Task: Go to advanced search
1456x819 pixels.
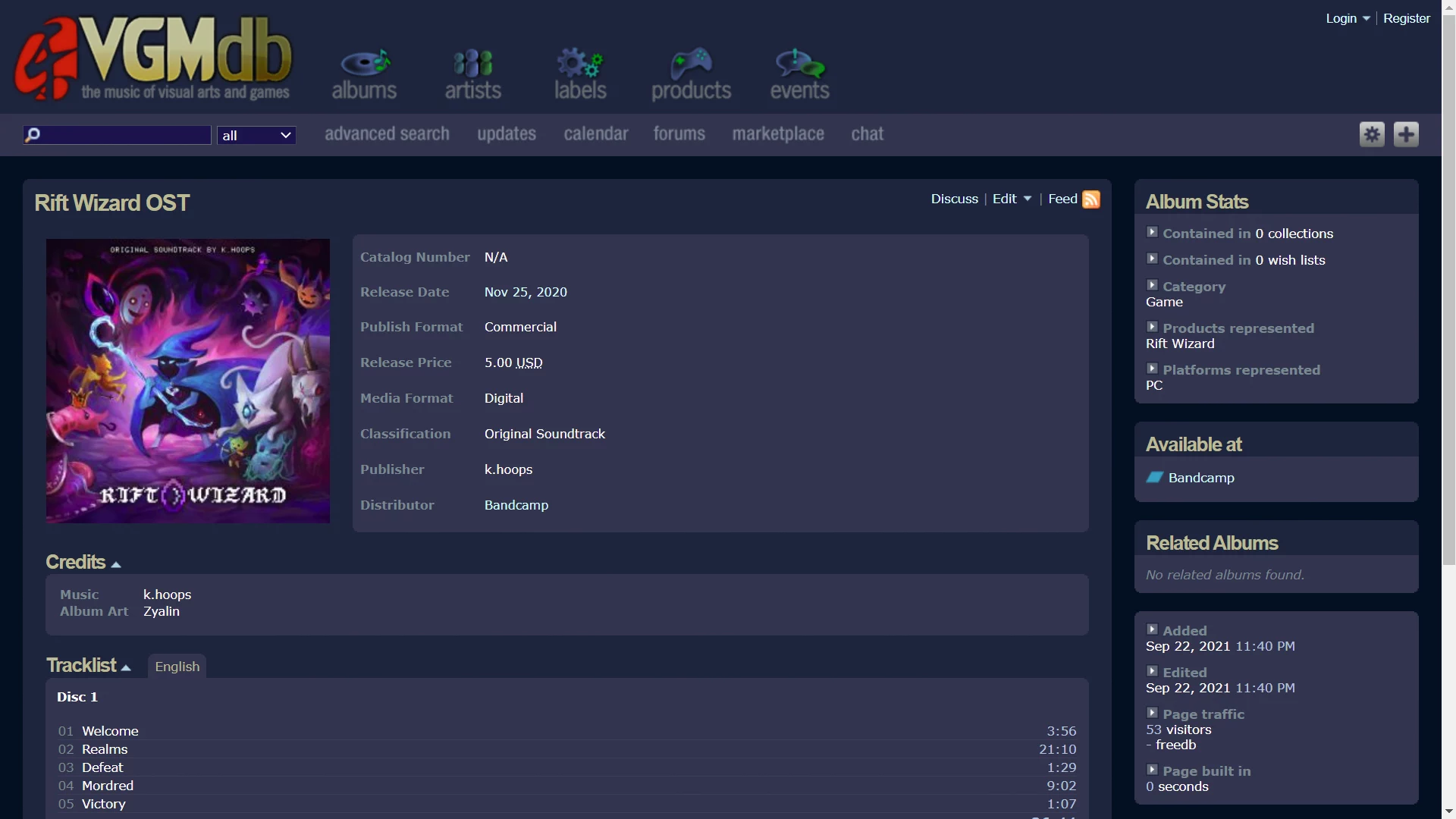Action: click(x=387, y=134)
